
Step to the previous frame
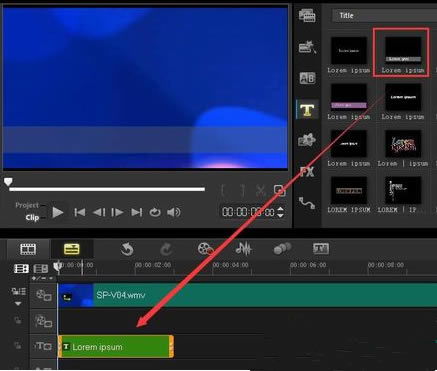pos(99,212)
